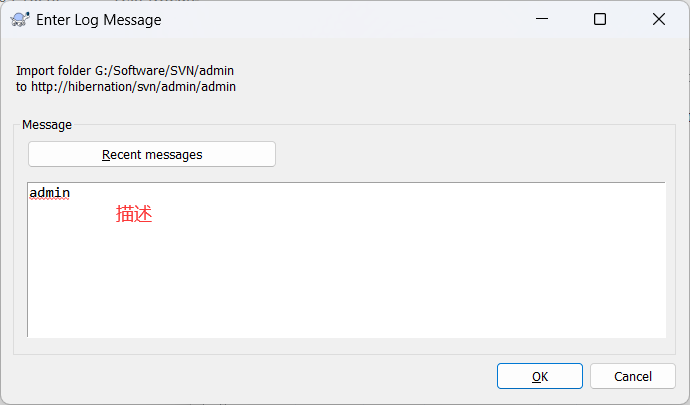Click the Message group label
This screenshot has height=405, width=690.
click(x=47, y=125)
